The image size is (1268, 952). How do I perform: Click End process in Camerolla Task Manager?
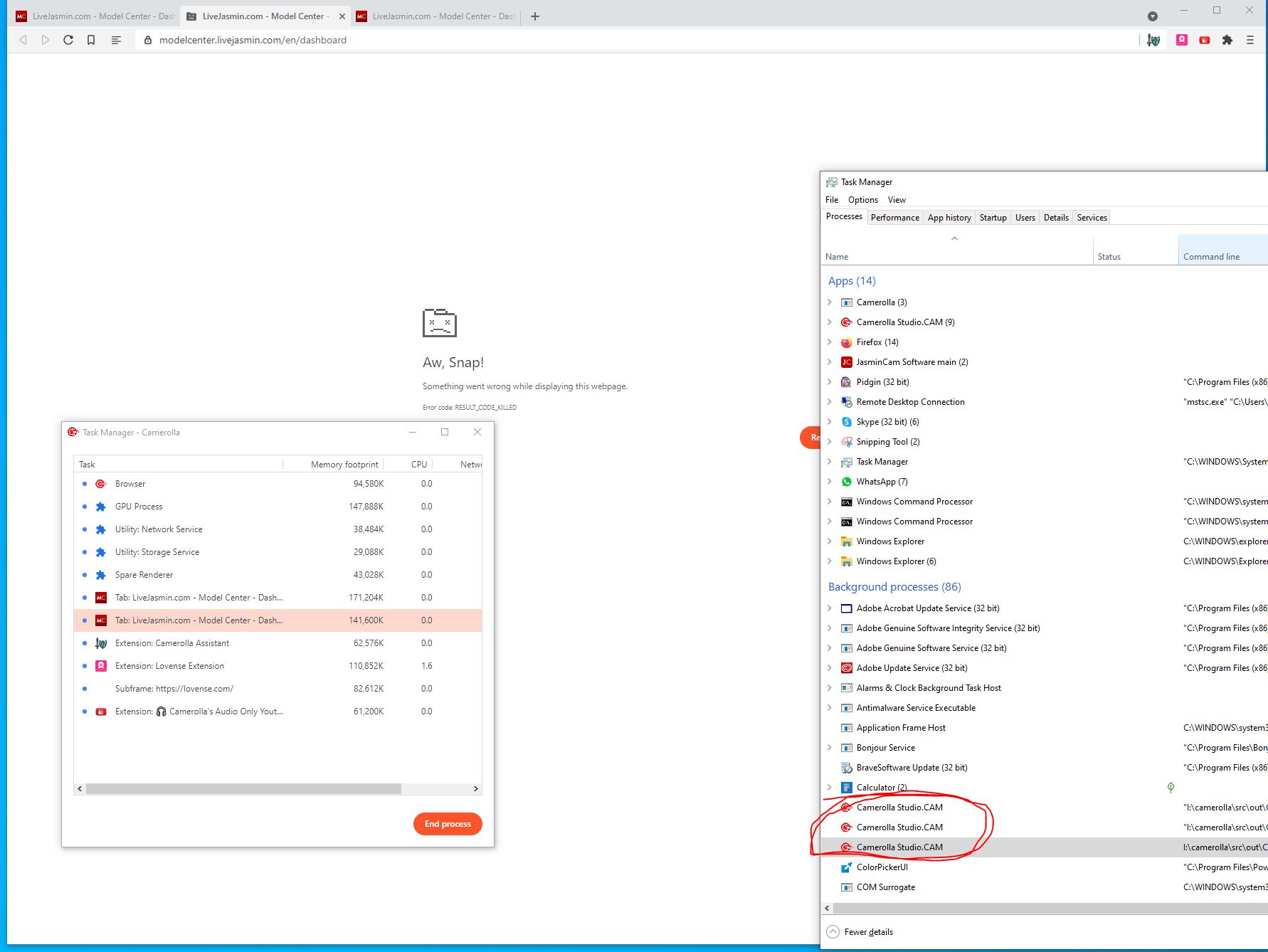point(448,824)
